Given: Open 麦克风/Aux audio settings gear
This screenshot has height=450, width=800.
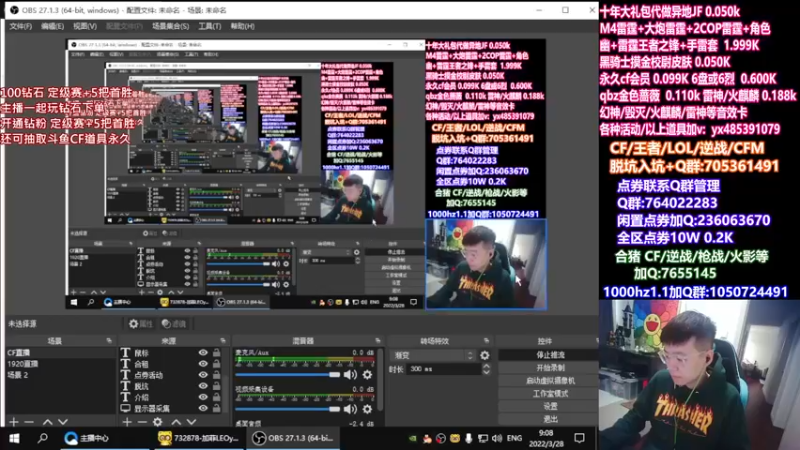Looking at the screenshot, I should (367, 374).
